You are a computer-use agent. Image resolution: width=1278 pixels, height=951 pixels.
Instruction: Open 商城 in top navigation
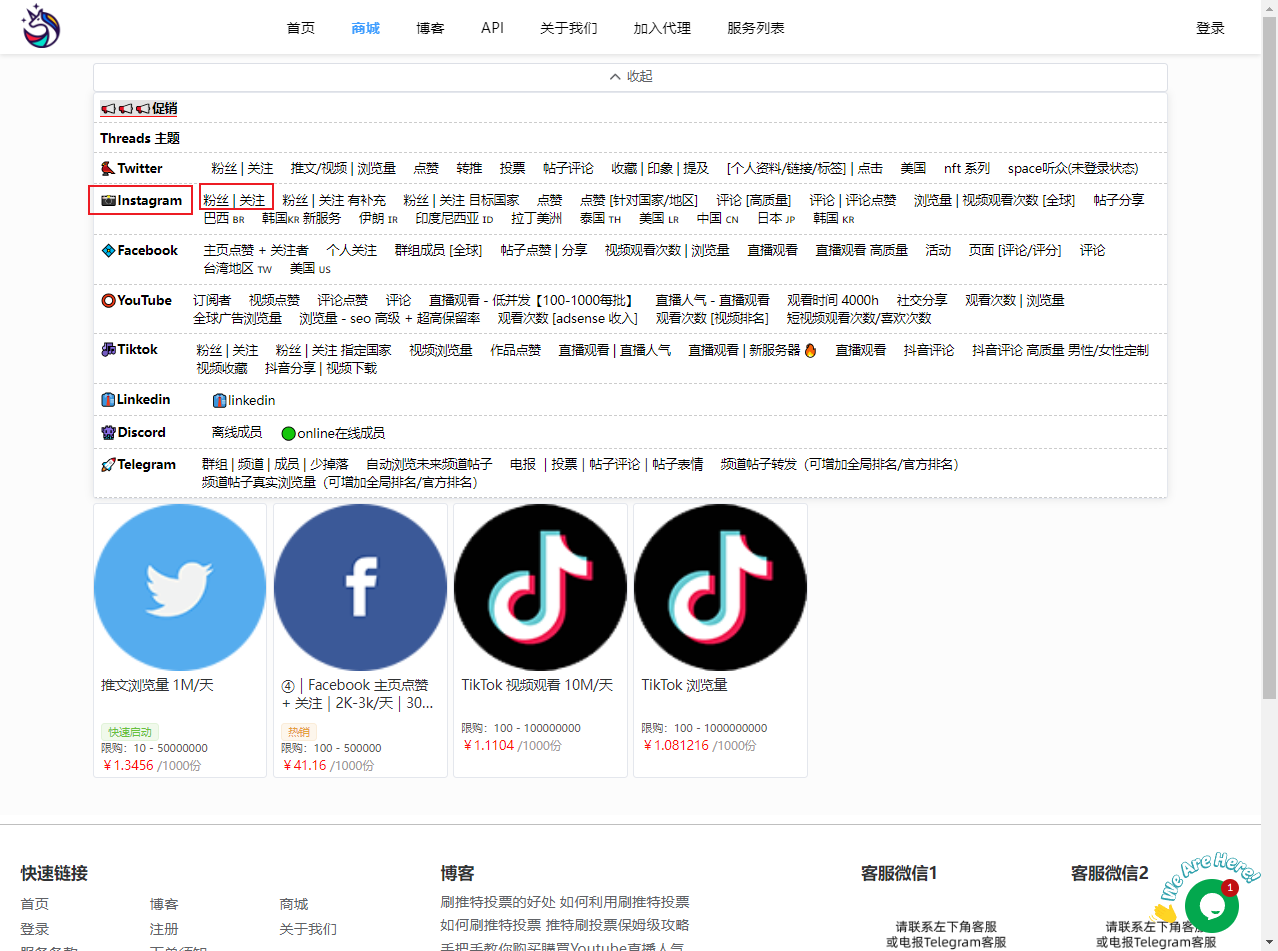[x=366, y=28]
